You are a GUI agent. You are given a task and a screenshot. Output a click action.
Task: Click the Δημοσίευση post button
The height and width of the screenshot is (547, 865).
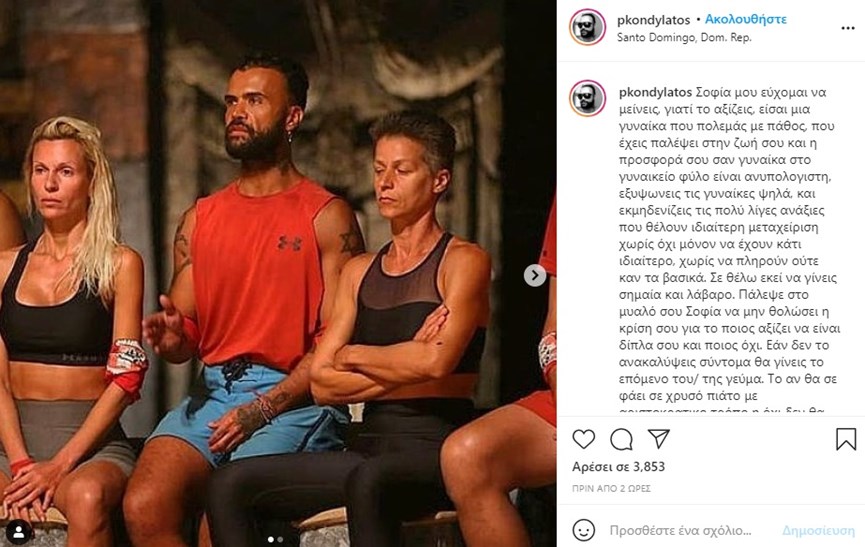[818, 530]
